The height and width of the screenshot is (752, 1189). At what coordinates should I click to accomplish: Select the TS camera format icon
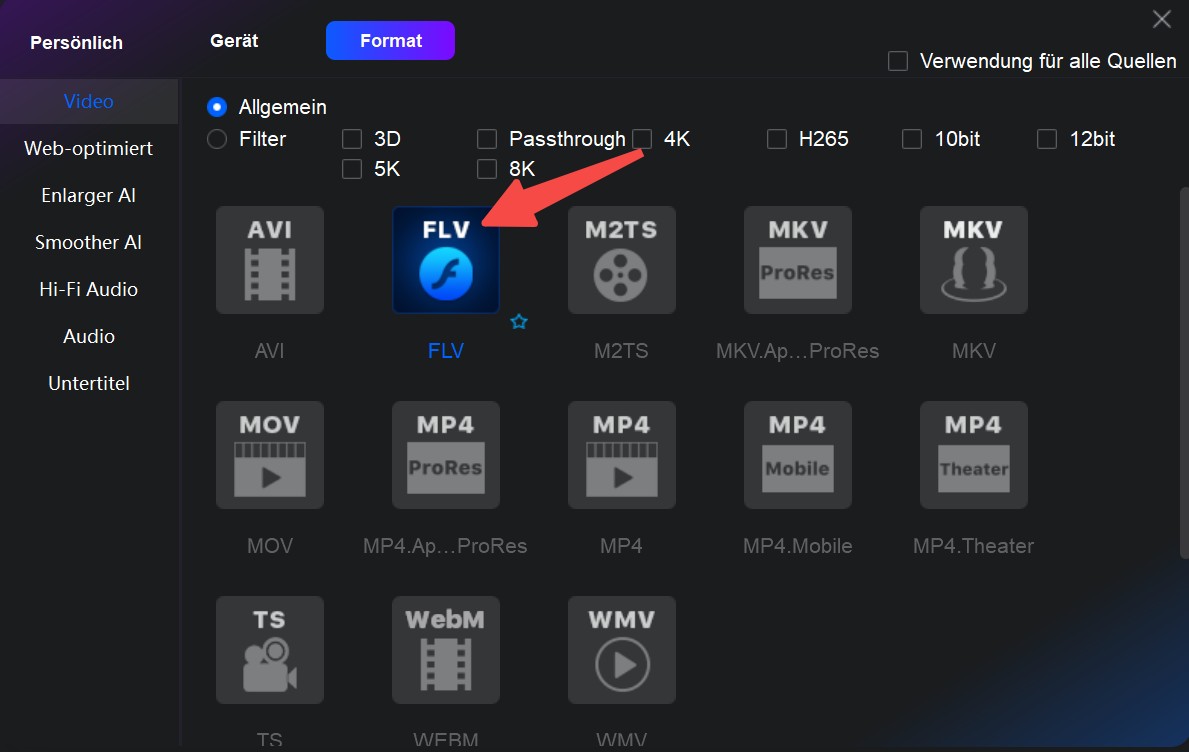pos(270,650)
